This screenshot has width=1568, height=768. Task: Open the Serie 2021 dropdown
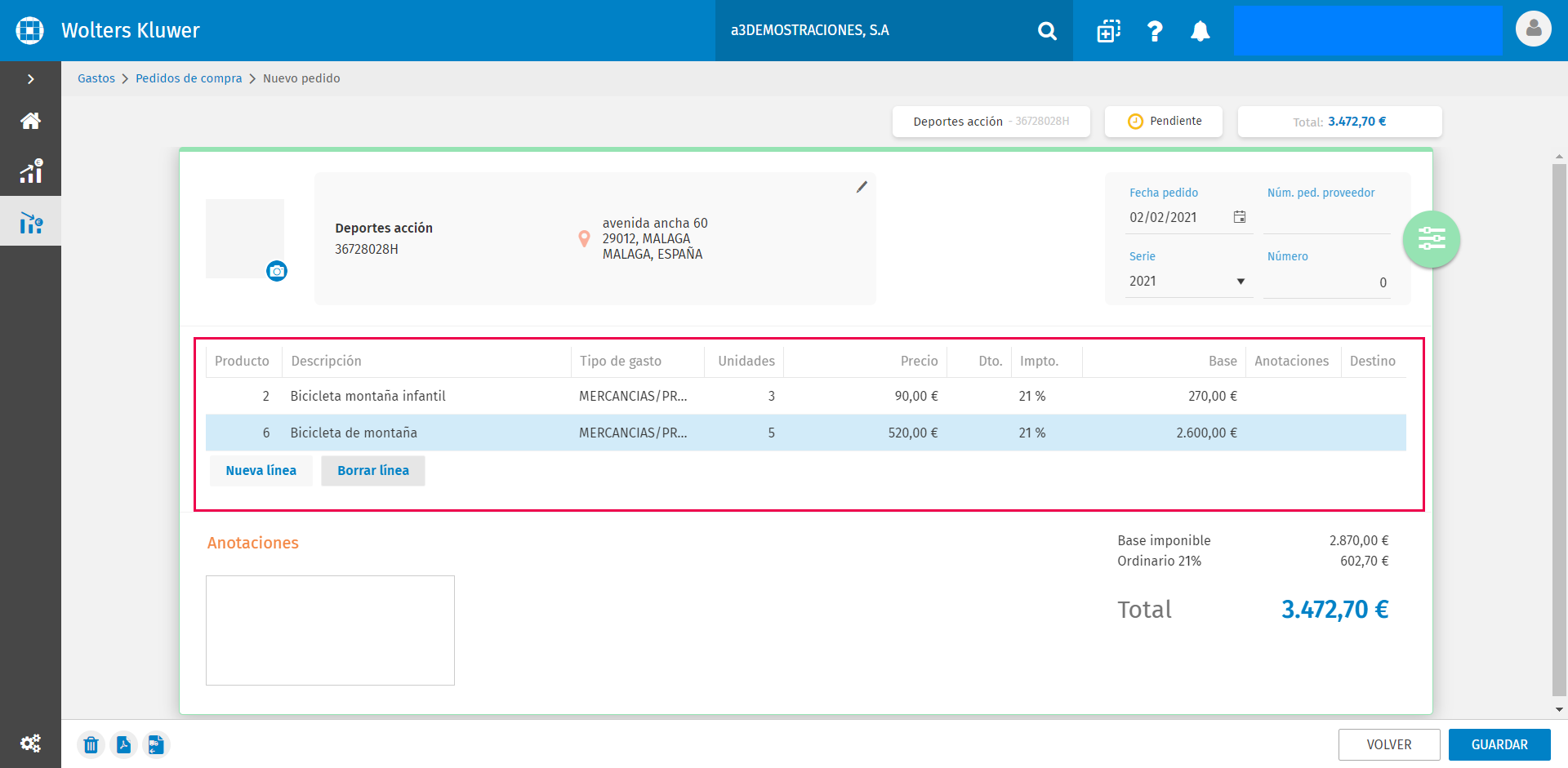pyautogui.click(x=1189, y=281)
